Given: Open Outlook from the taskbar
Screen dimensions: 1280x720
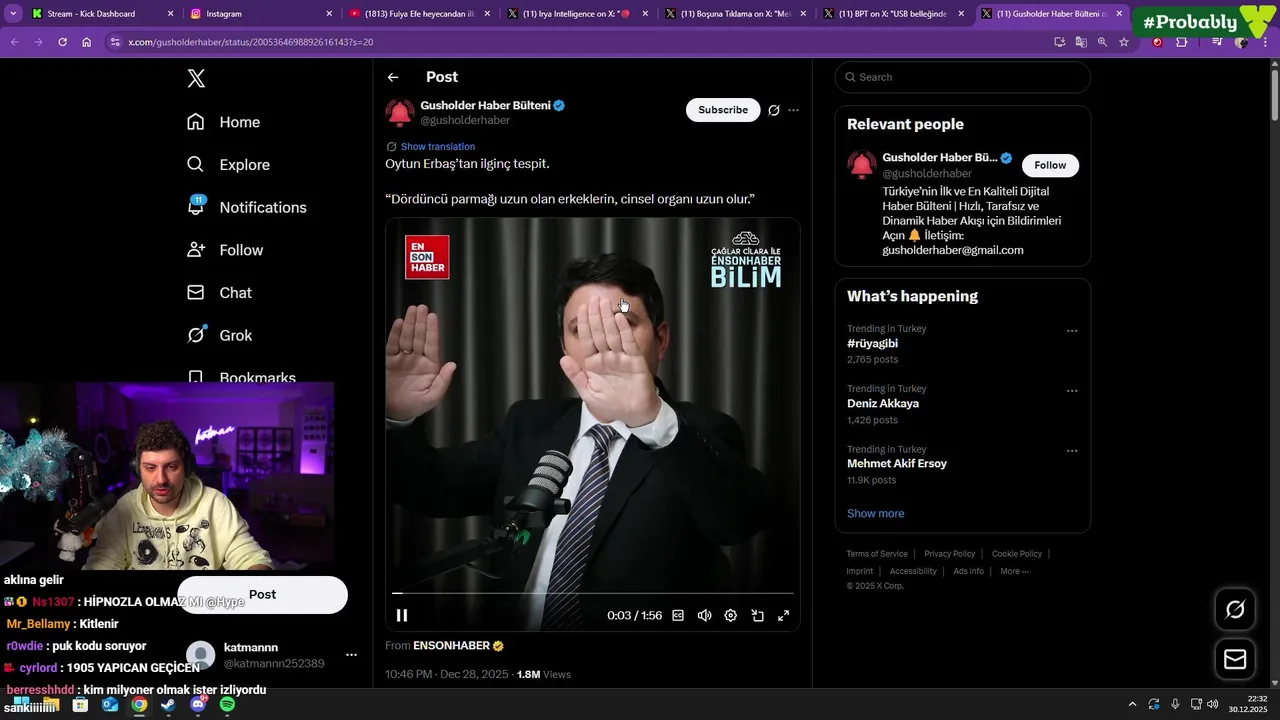Looking at the screenshot, I should pyautogui.click(x=110, y=705).
